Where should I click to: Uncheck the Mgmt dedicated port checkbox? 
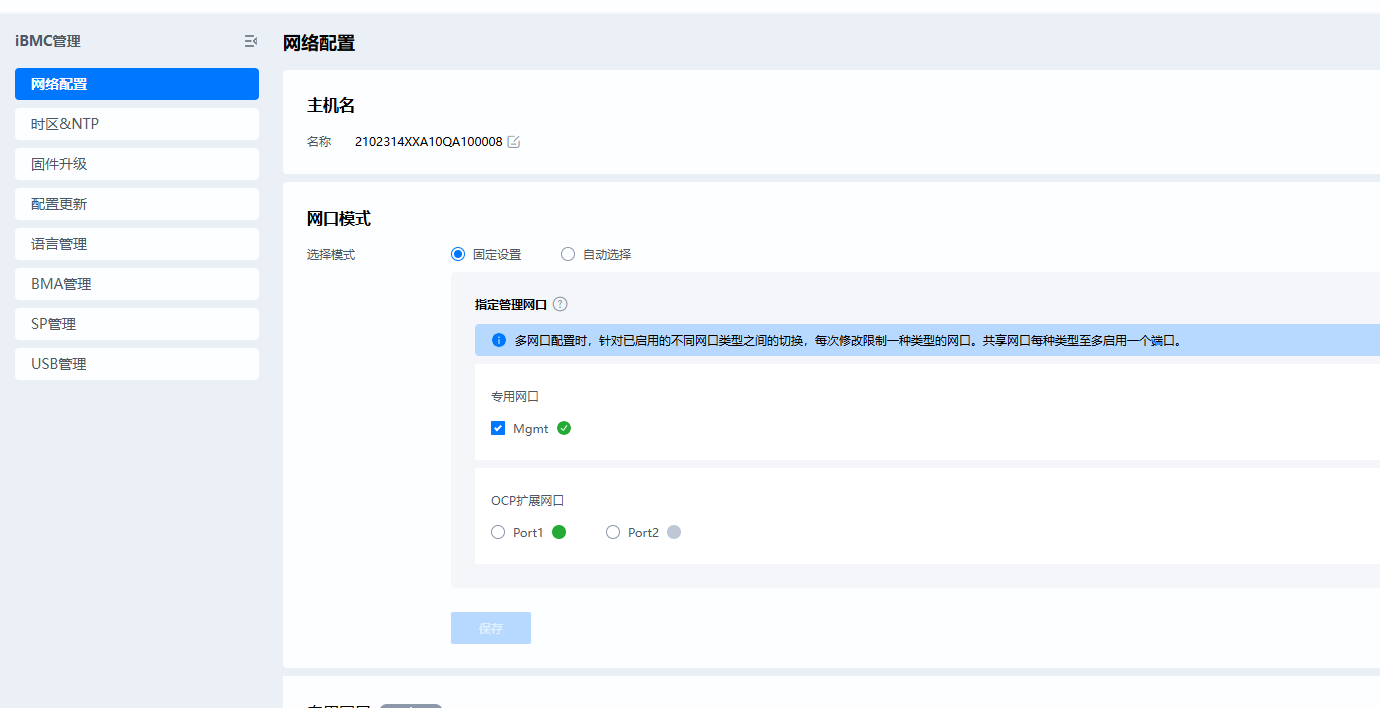pyautogui.click(x=498, y=428)
